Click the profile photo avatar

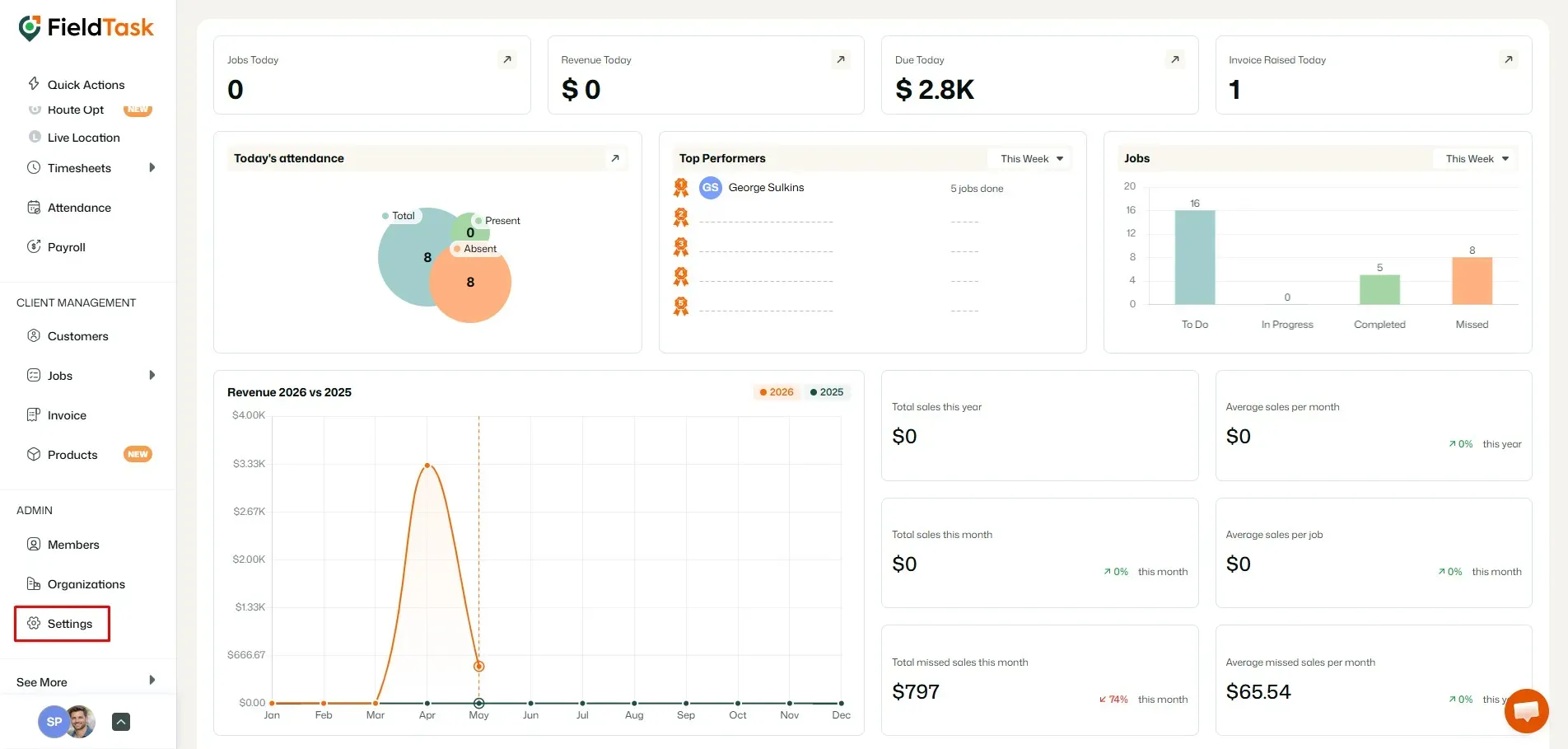80,722
